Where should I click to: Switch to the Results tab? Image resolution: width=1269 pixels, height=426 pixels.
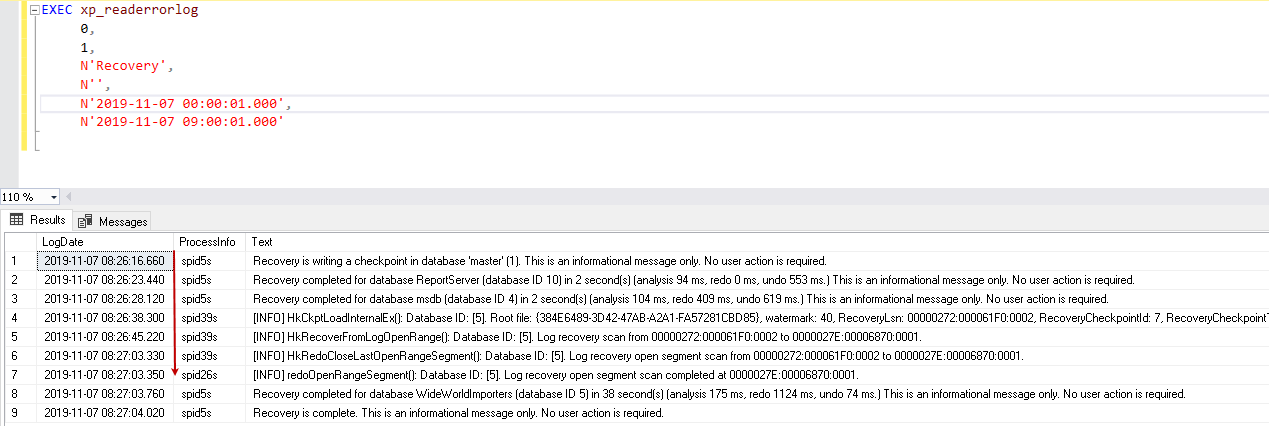(38, 220)
